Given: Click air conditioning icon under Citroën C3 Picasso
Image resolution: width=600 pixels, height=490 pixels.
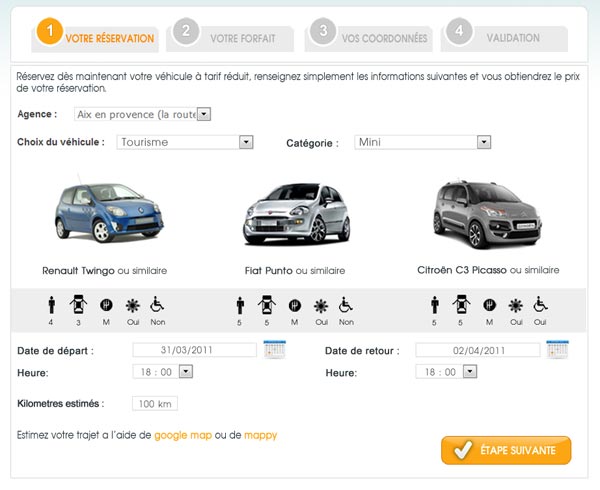Looking at the screenshot, I should 515,306.
